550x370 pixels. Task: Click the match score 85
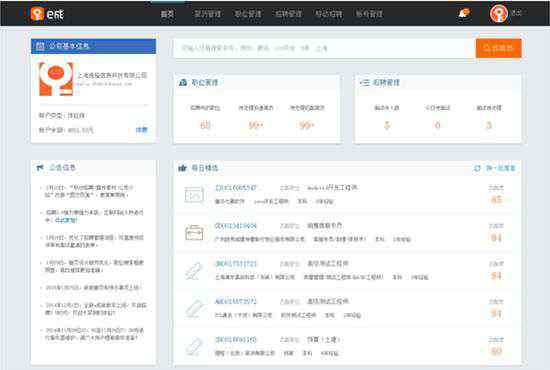(x=496, y=200)
